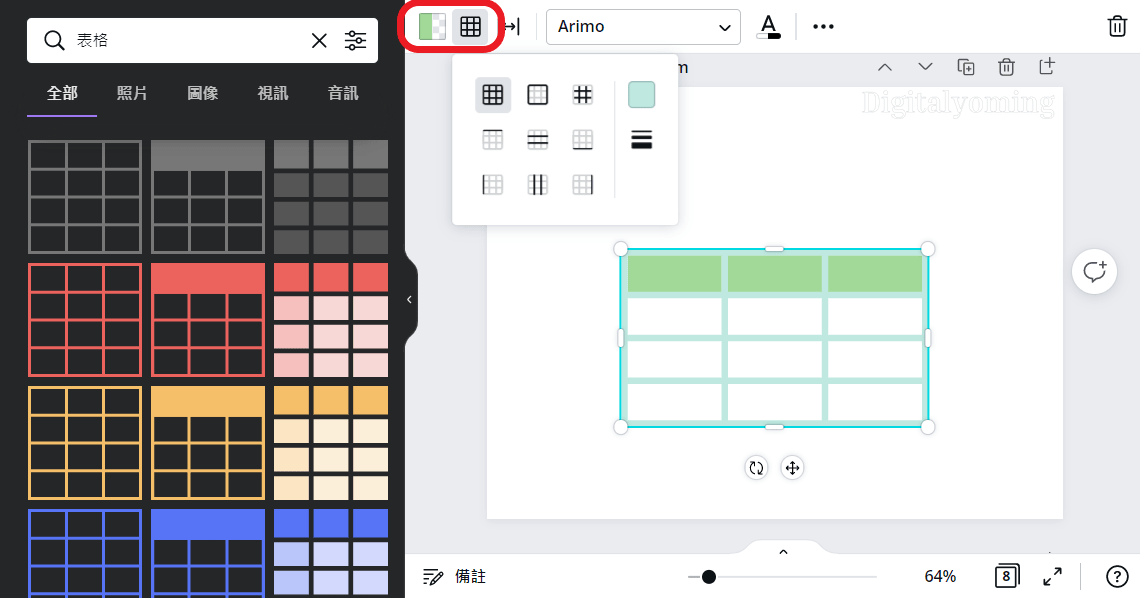The image size is (1140, 598).
Task: Select the outer-borders-only style
Action: point(538,94)
